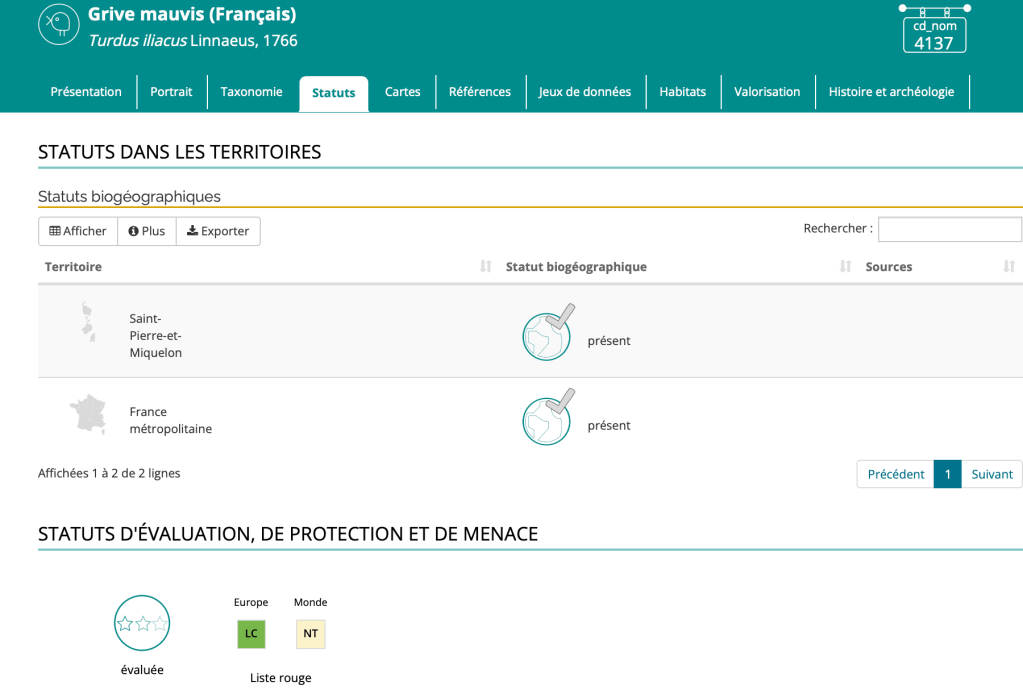Click the globe present icon for France métropolitaine

tap(548, 417)
